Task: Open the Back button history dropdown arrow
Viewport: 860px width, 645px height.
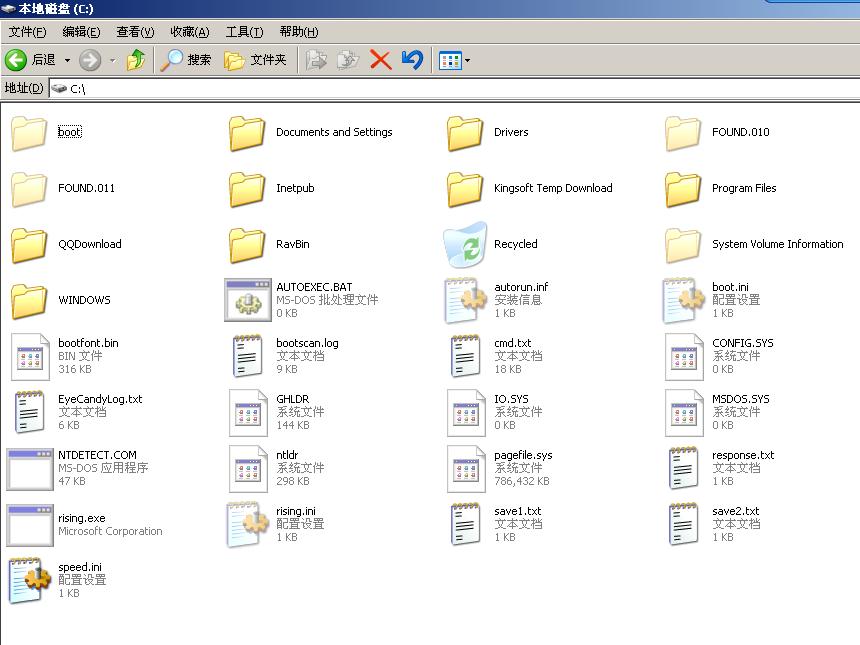Action: click(67, 60)
